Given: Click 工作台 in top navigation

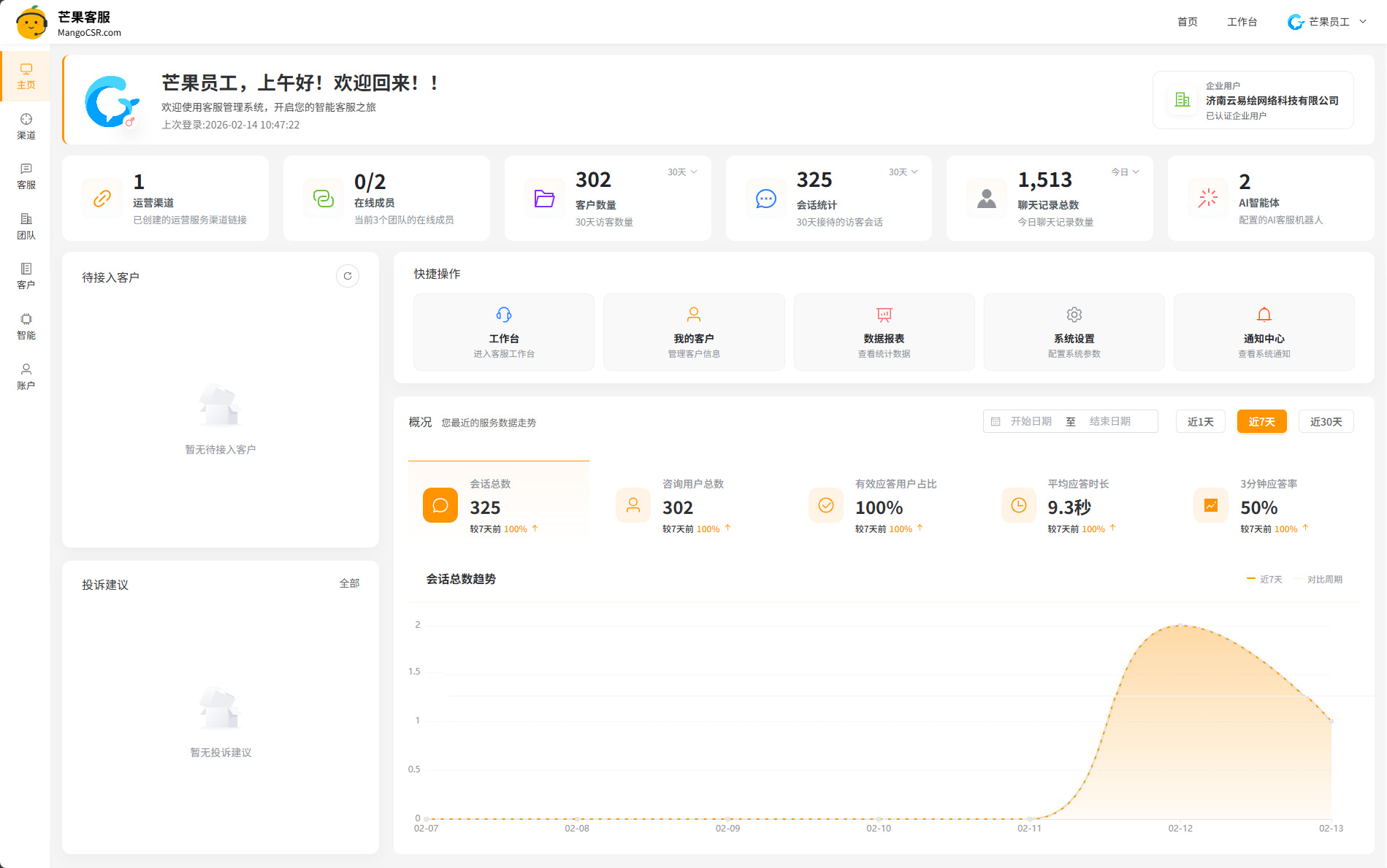Looking at the screenshot, I should pyautogui.click(x=1242, y=22).
